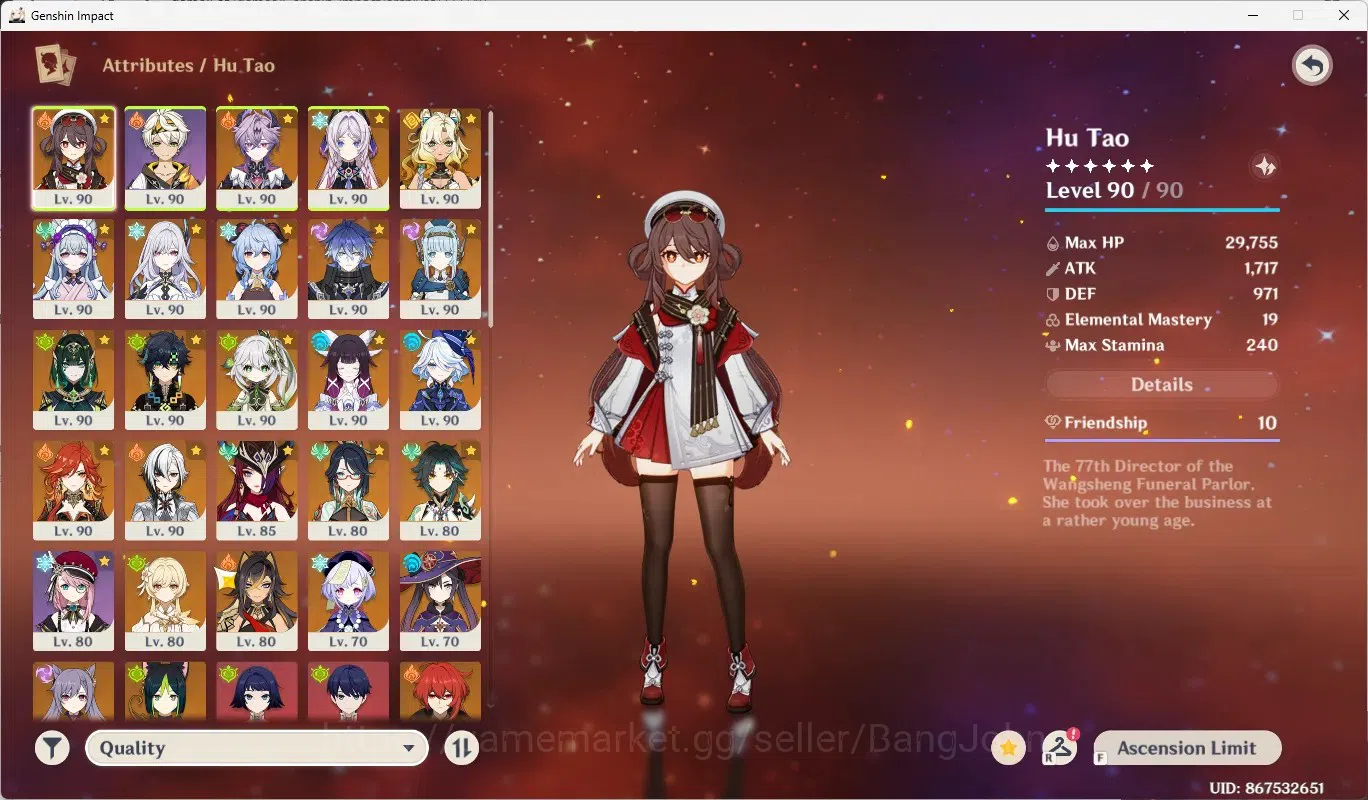This screenshot has height=800, width=1368.
Task: Select the Lv. 85 Chasca portrait
Action: (257, 490)
